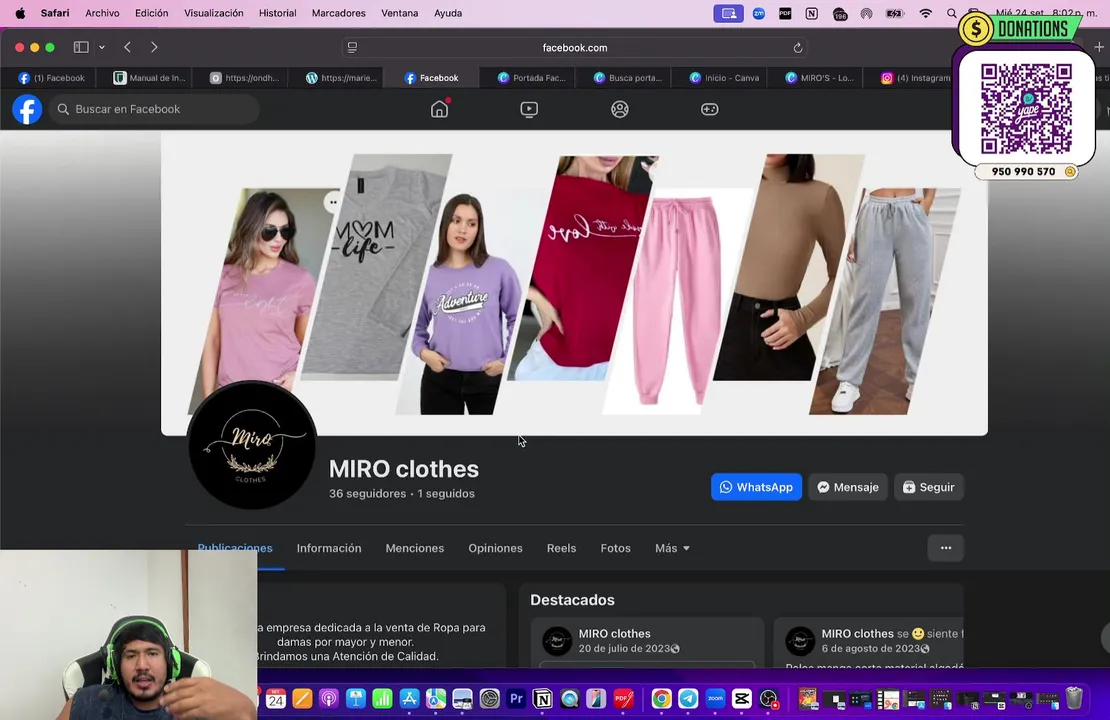Switch to the Reels tab

coord(561,548)
